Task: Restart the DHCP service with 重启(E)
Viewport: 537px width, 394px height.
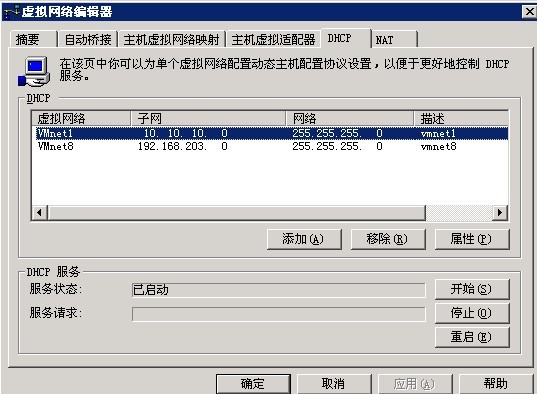Action: 472,337
